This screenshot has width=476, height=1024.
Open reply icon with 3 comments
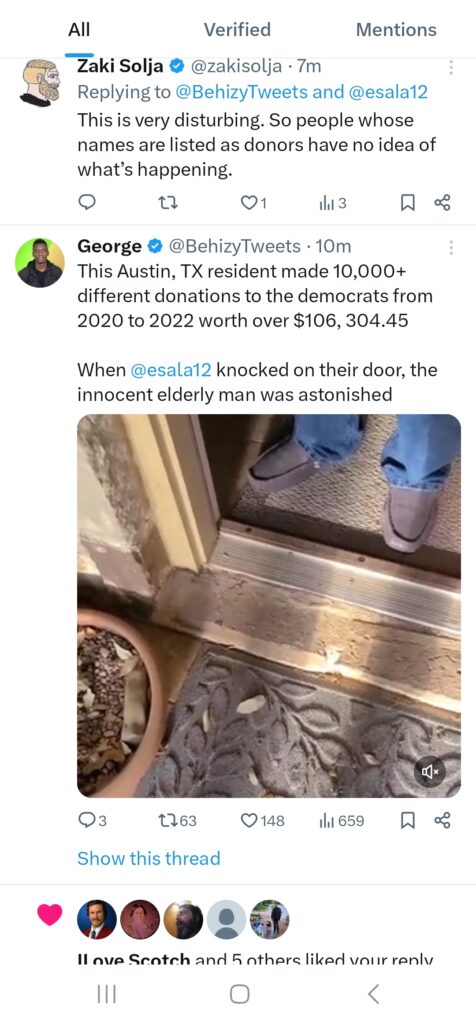click(x=92, y=820)
